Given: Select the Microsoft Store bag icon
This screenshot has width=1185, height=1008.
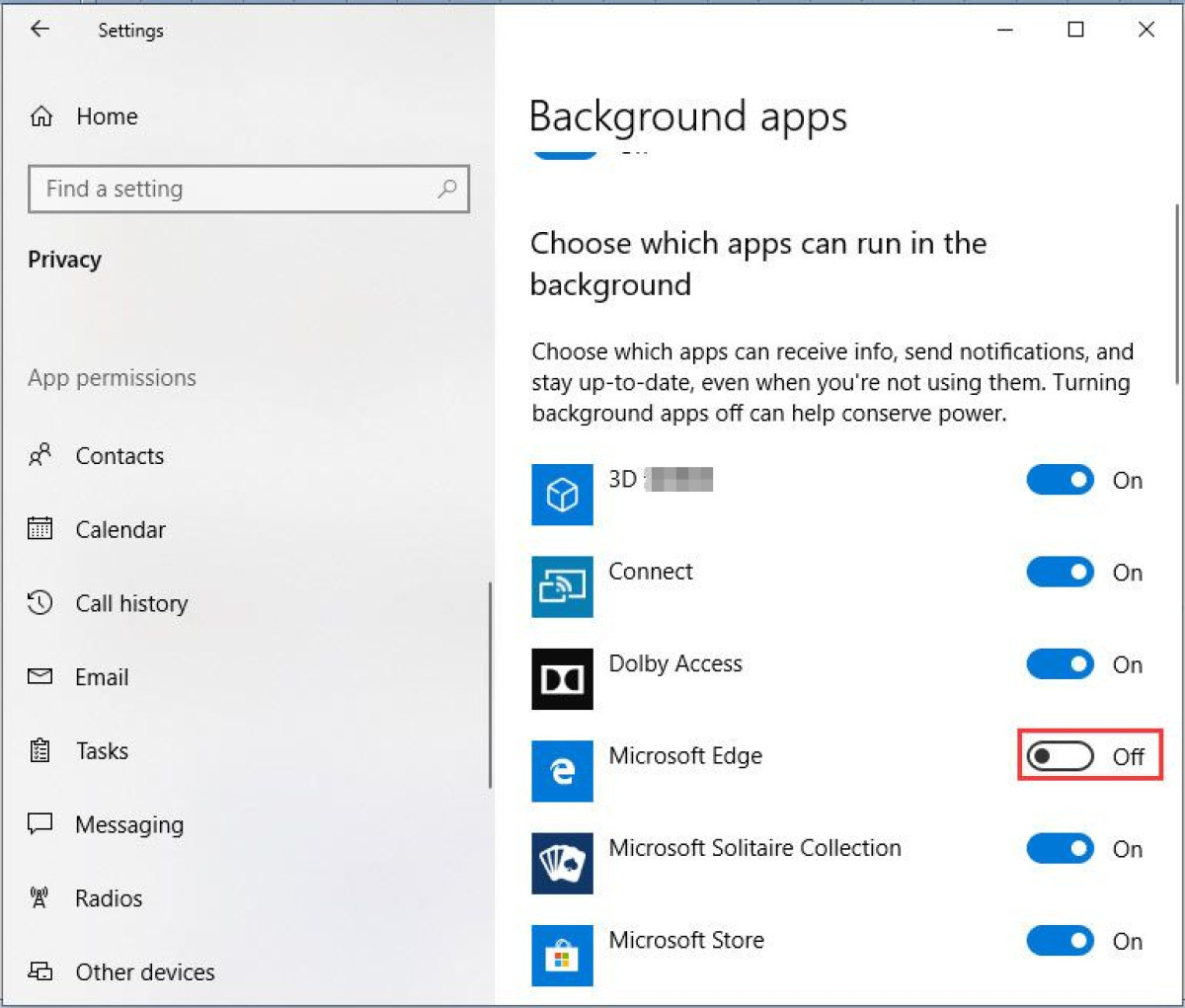Looking at the screenshot, I should tap(562, 955).
